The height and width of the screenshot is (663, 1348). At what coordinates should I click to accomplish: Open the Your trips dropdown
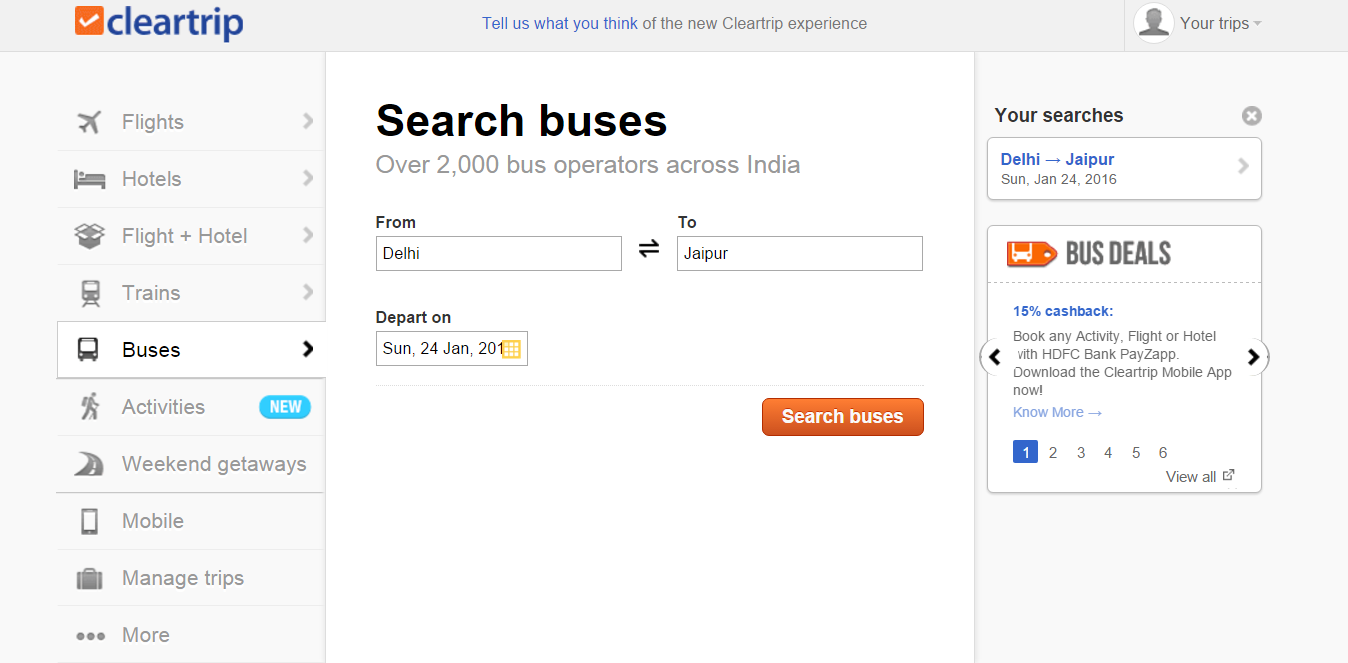coord(1220,24)
